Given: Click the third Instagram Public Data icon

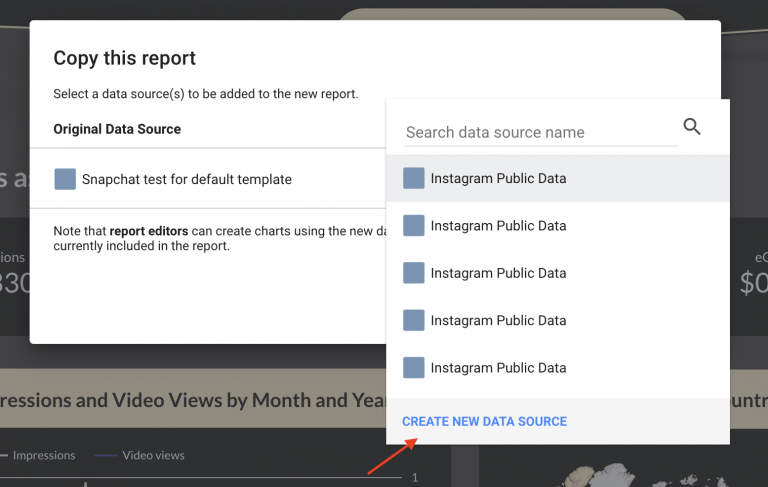Looking at the screenshot, I should point(414,273).
